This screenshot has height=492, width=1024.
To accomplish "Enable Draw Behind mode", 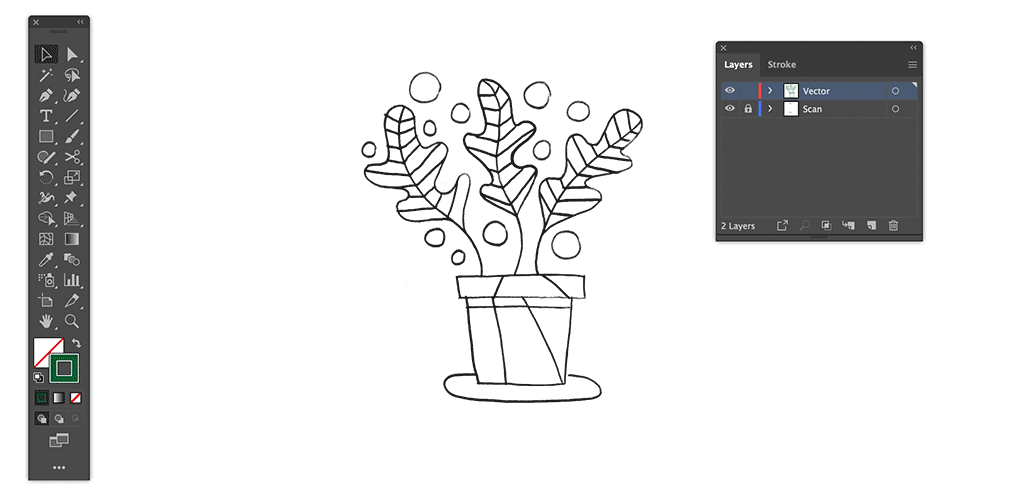I will tap(59, 419).
